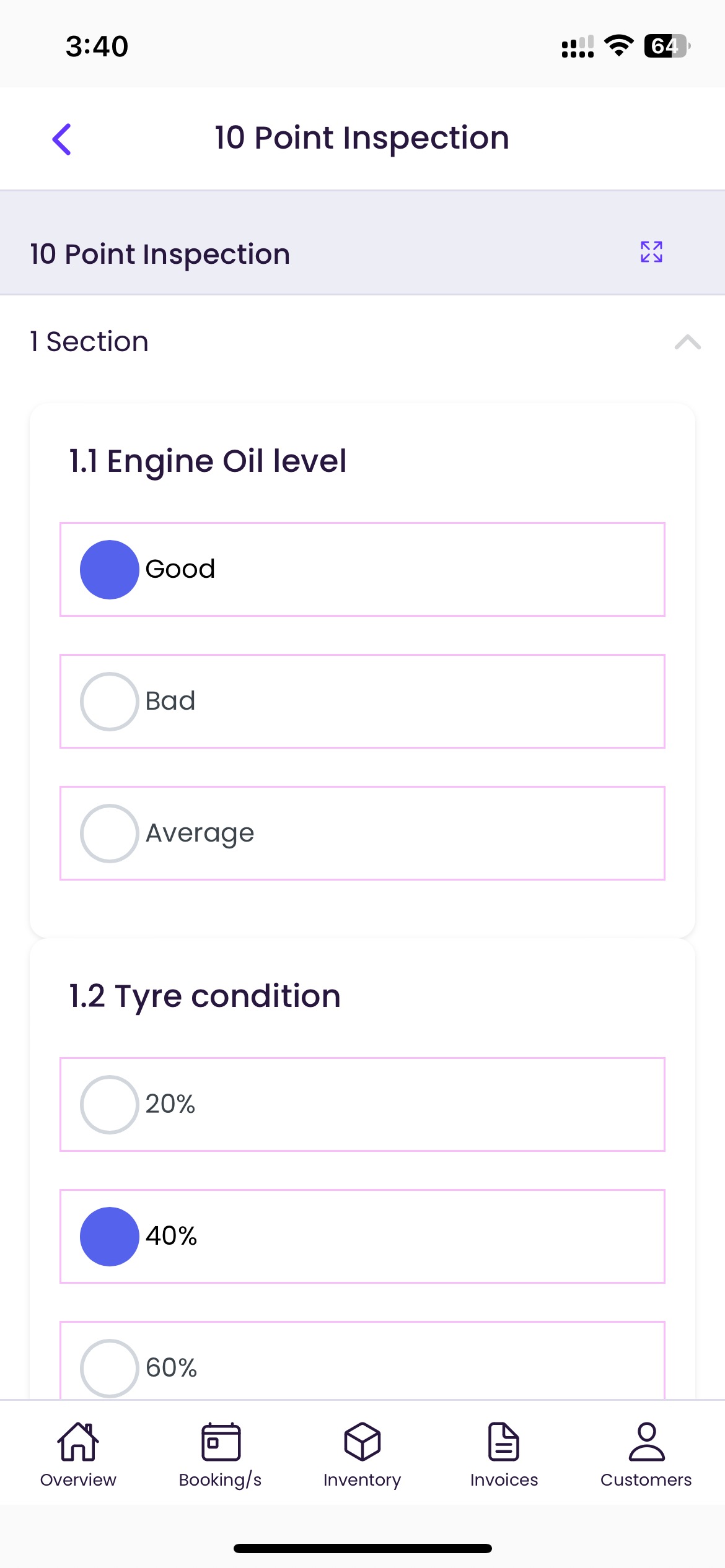The image size is (725, 1568).
Task: Click the 1 Section header label
Action: (x=89, y=342)
